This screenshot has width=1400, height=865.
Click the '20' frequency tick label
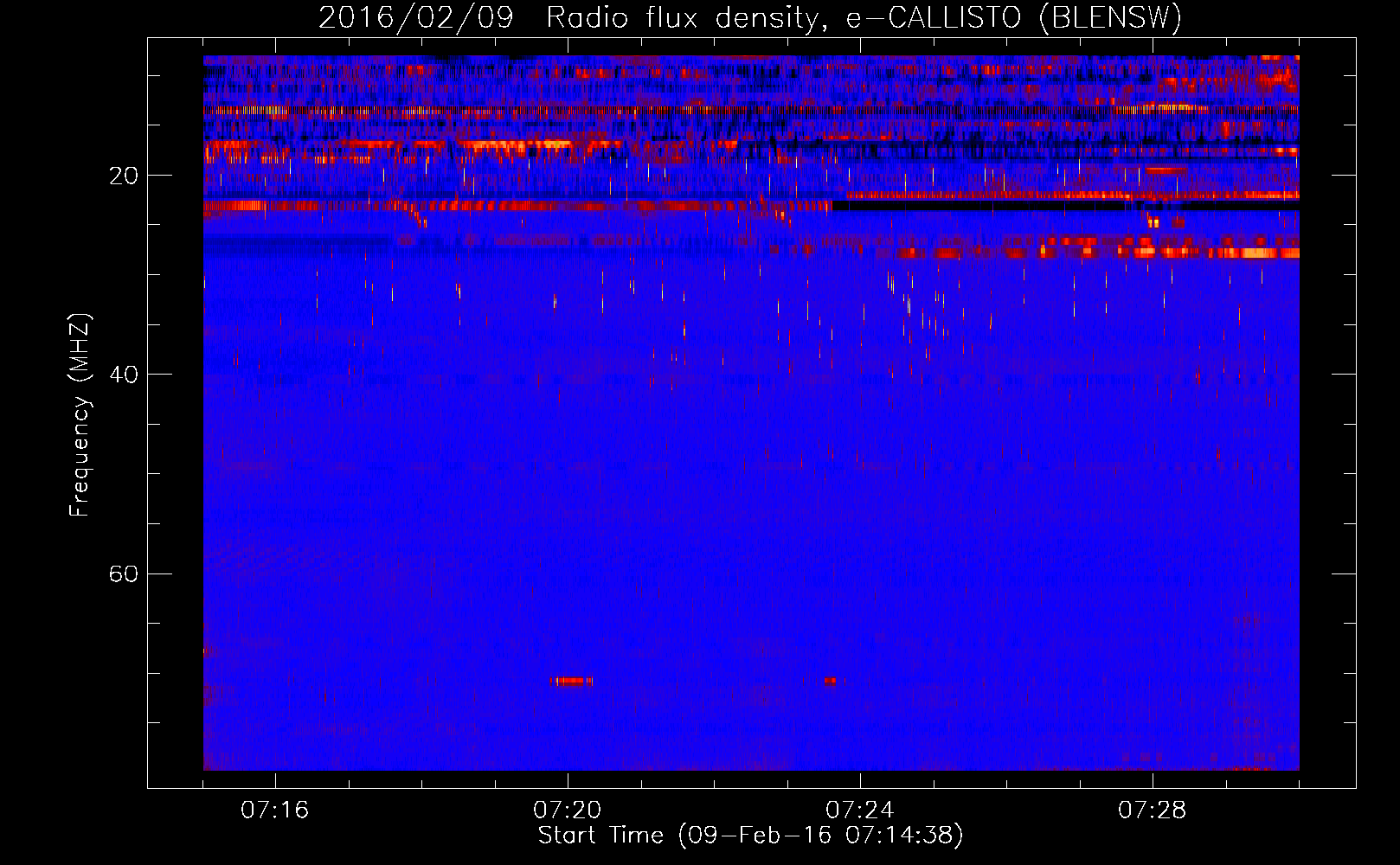point(123,176)
